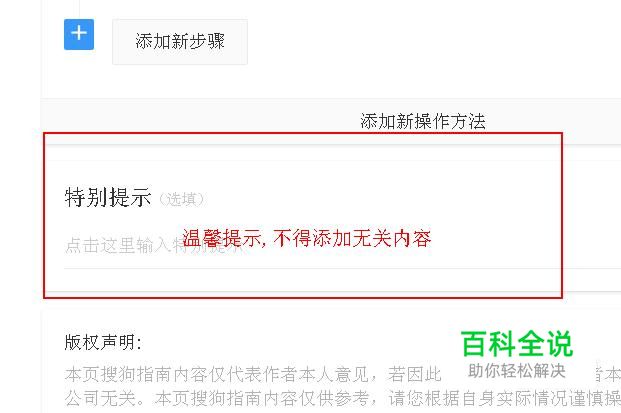Viewport: 621px width, 413px height.
Task: Click copyright line starting with 公司无关
Action: coord(342,398)
